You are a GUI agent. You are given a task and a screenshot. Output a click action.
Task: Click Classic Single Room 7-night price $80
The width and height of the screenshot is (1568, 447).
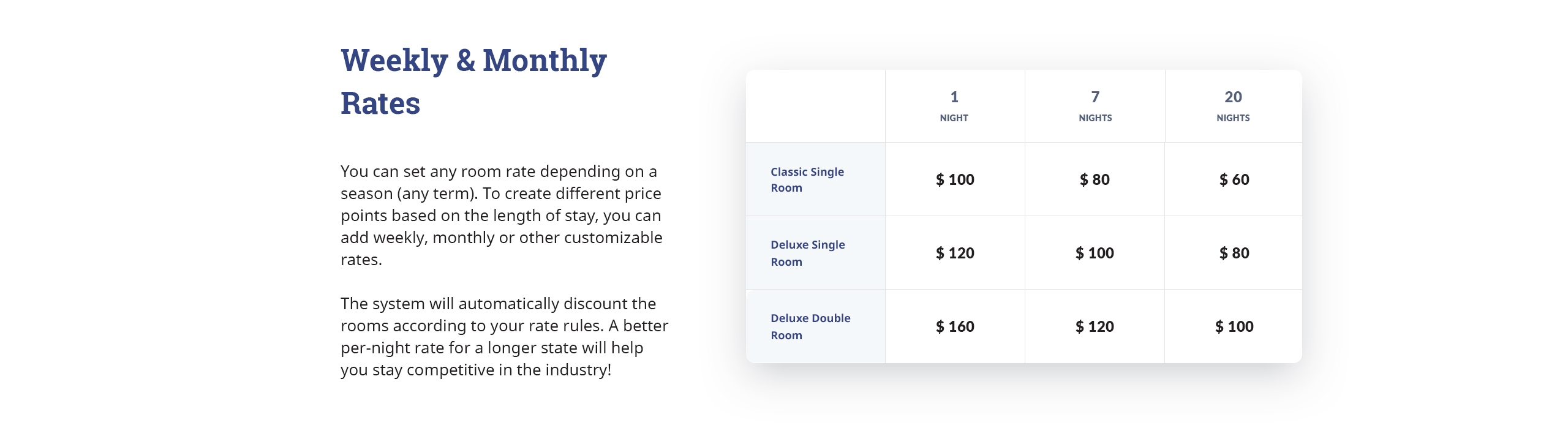tap(1095, 179)
